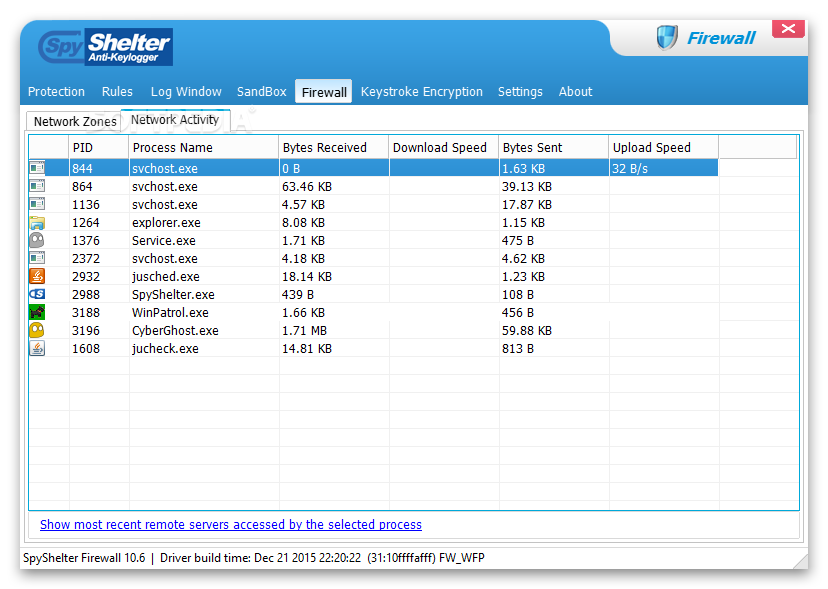The width and height of the screenshot is (828, 589).
Task: Click the svchost.exe icon for PID 864
Action: 37,186
